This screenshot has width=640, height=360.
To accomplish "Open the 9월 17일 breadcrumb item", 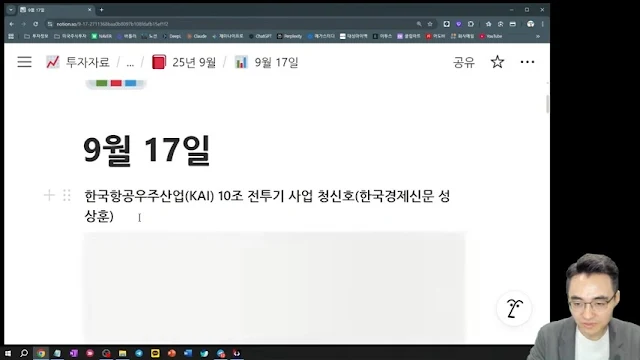I will point(267,62).
